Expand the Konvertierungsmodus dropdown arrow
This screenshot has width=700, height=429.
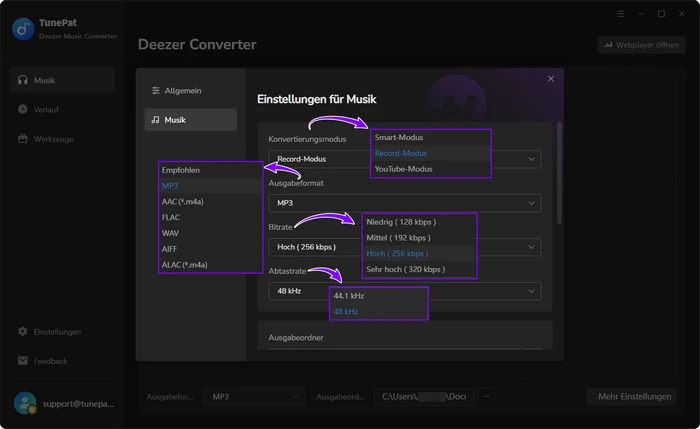pyautogui.click(x=531, y=159)
